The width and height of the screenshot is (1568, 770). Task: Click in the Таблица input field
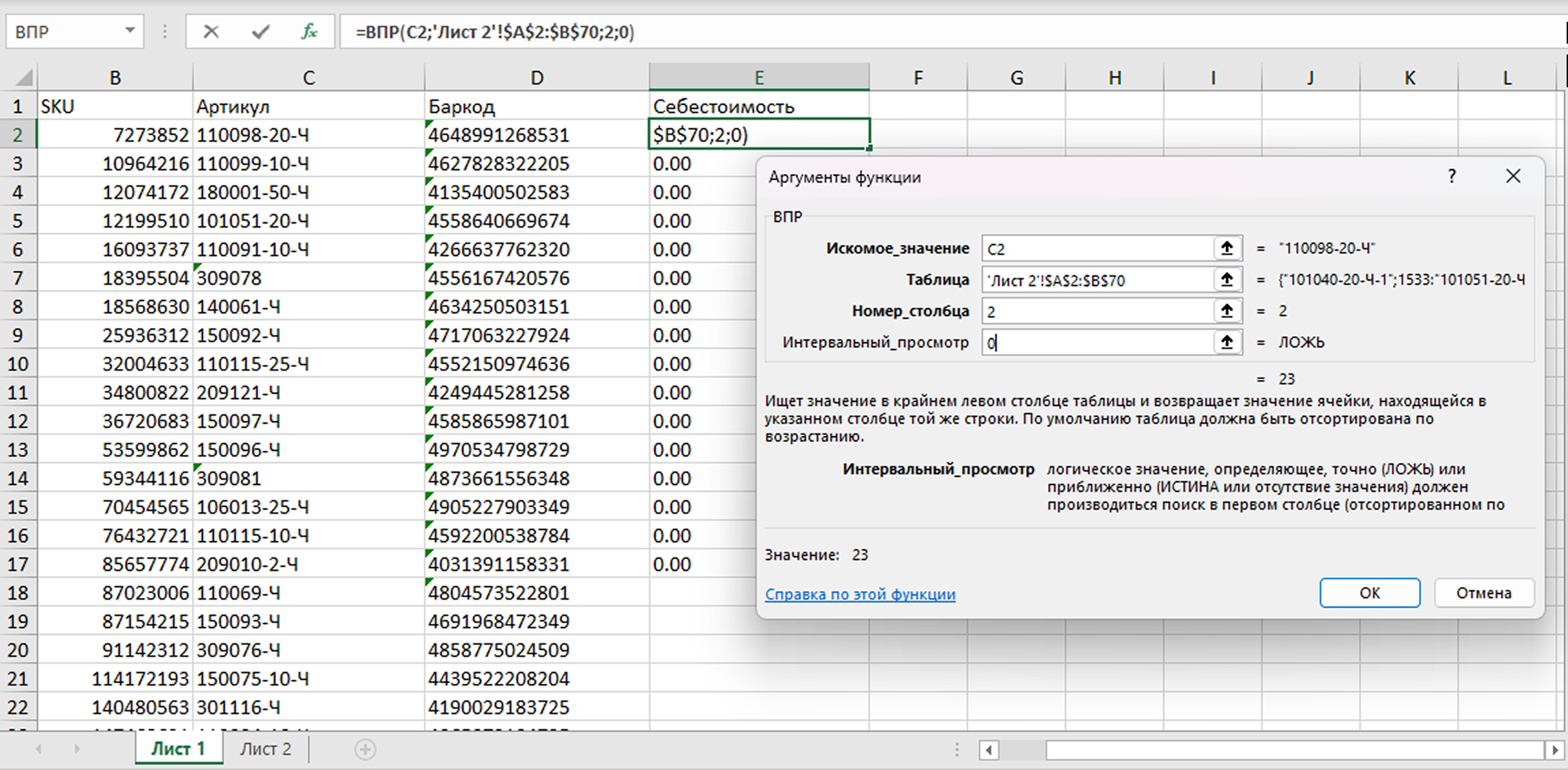point(1096,280)
